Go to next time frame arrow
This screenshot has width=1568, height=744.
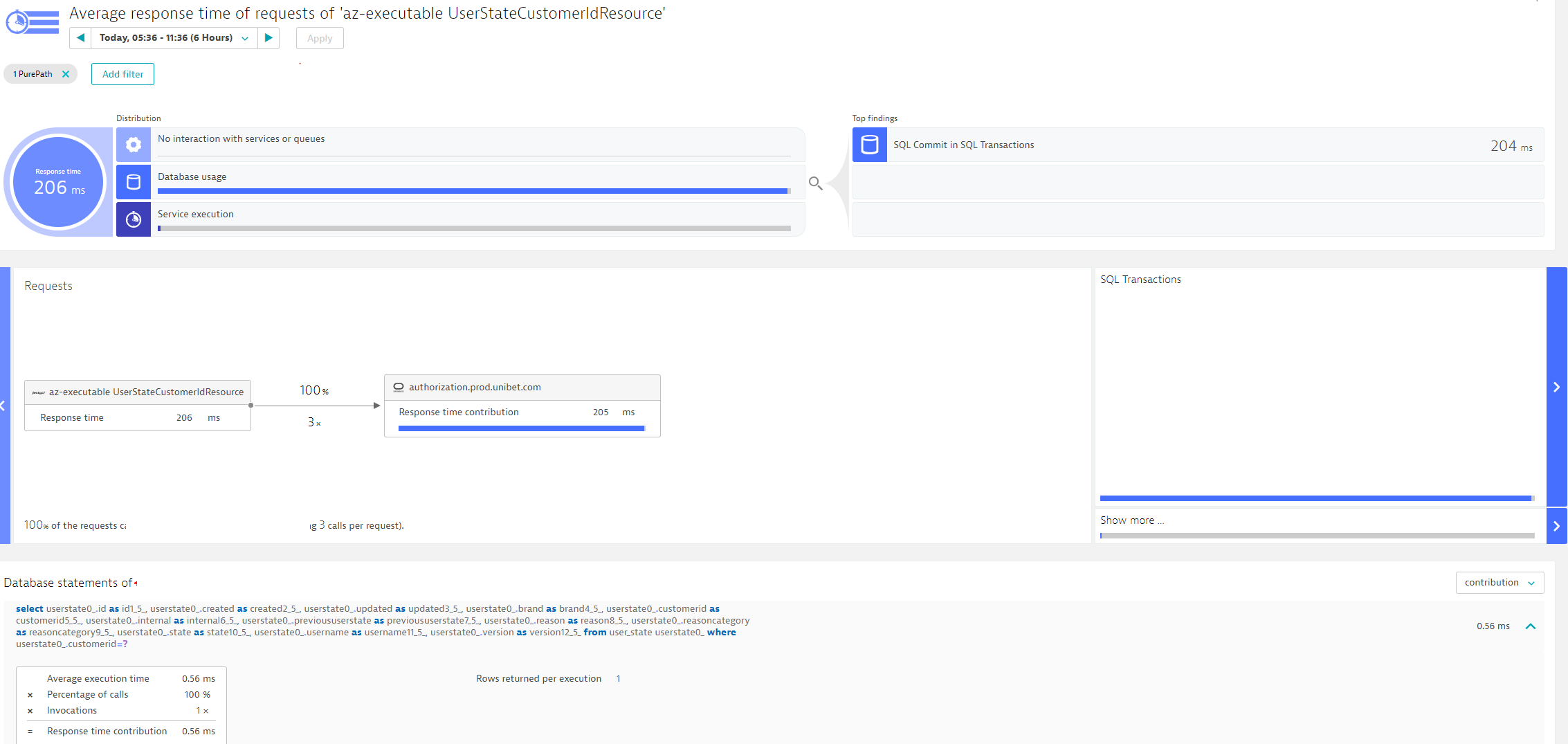click(x=268, y=38)
